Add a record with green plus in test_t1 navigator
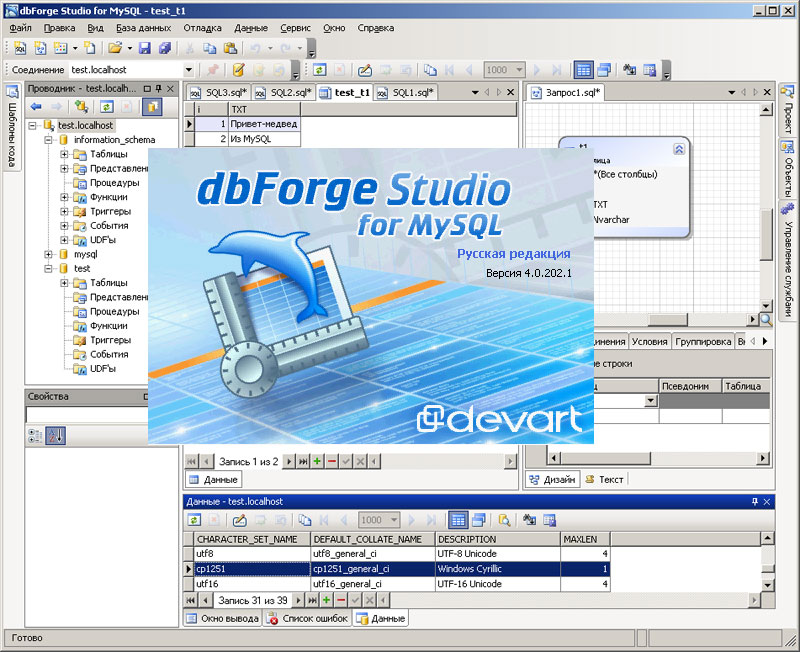This screenshot has width=800, height=652. [x=317, y=461]
